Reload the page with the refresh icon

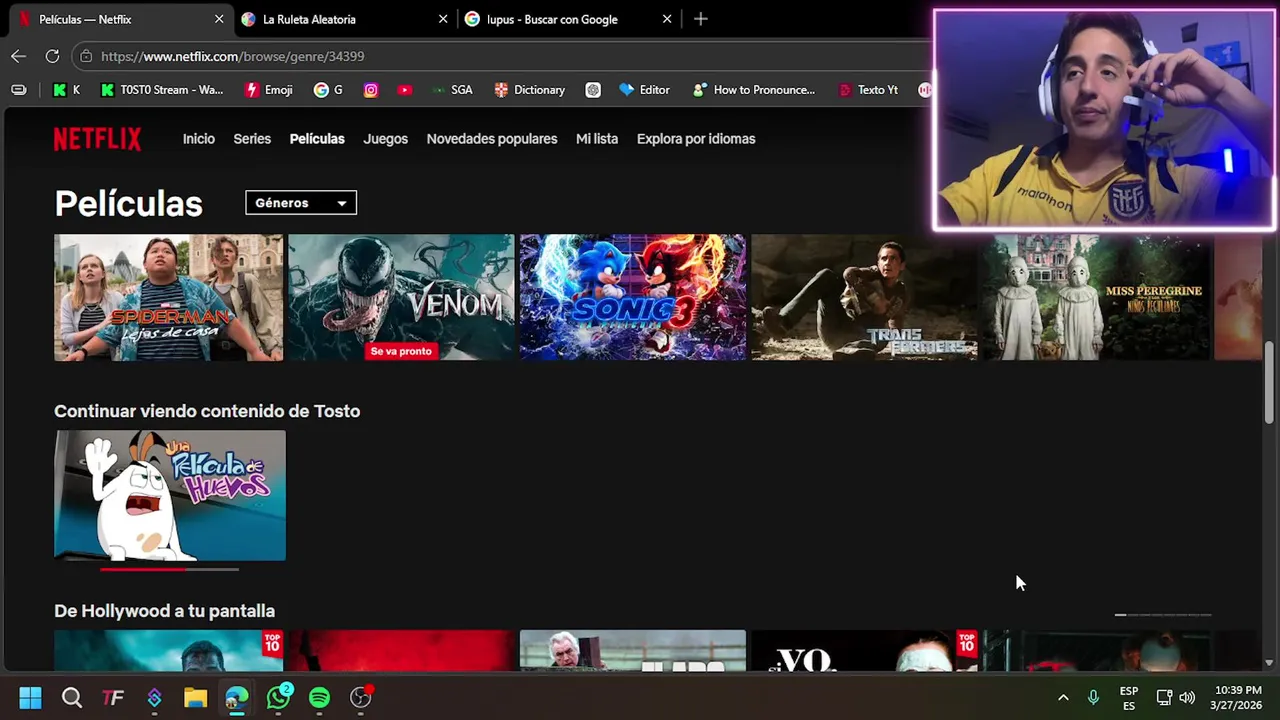[x=52, y=56]
